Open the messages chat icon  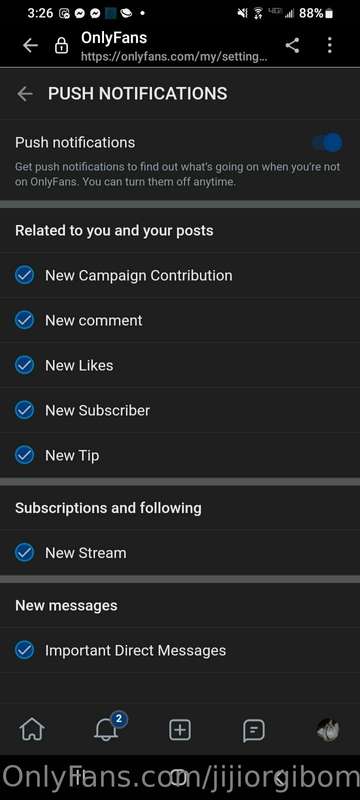(253, 731)
